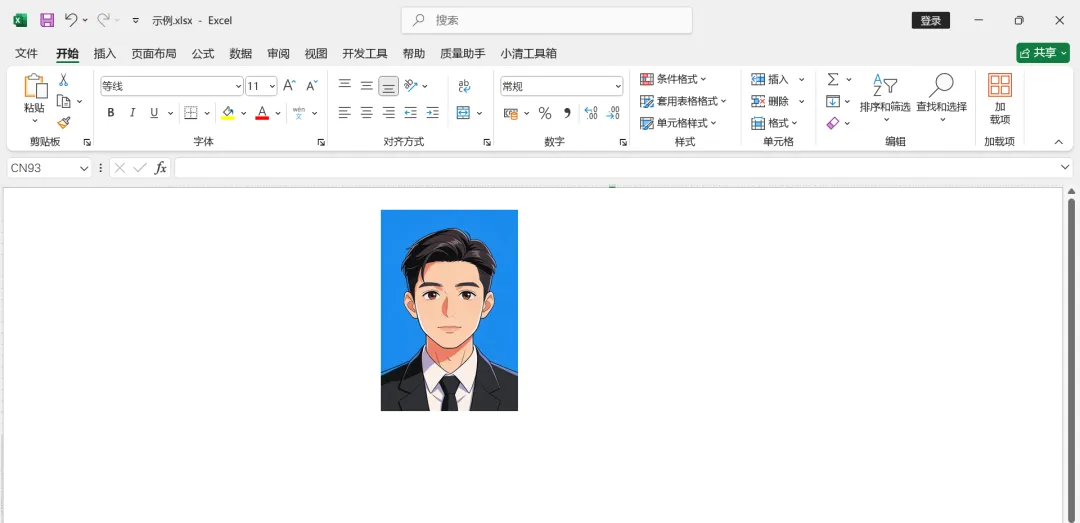Open the fill color palette dropdown
Viewport: 1080px width, 523px height.
(244, 113)
